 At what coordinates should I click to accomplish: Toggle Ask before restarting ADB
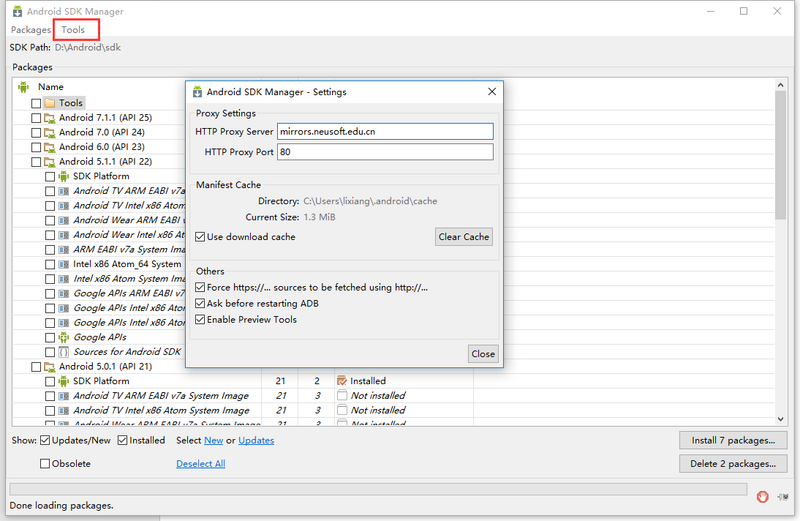tap(200, 304)
